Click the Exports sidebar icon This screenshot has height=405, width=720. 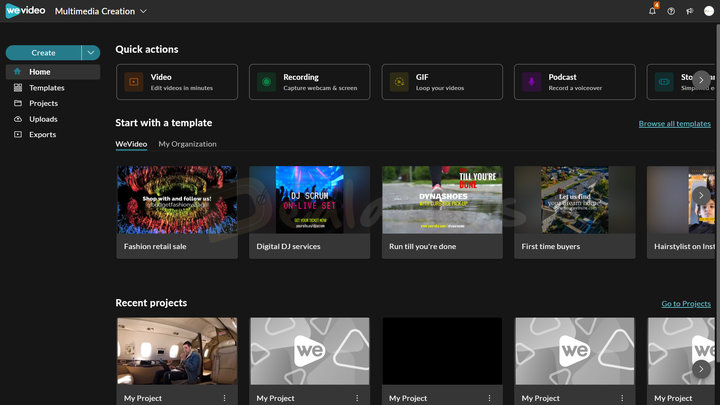pyautogui.click(x=17, y=135)
